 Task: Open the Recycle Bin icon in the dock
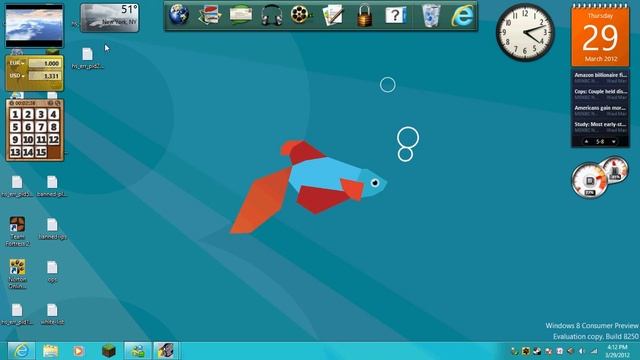point(431,16)
